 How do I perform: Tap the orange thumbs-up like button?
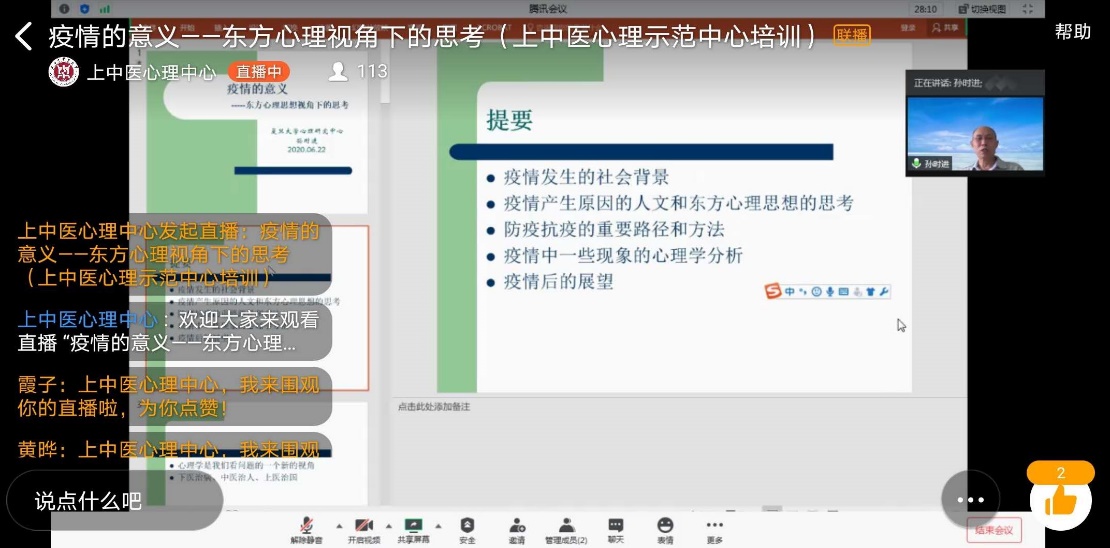click(x=1060, y=499)
